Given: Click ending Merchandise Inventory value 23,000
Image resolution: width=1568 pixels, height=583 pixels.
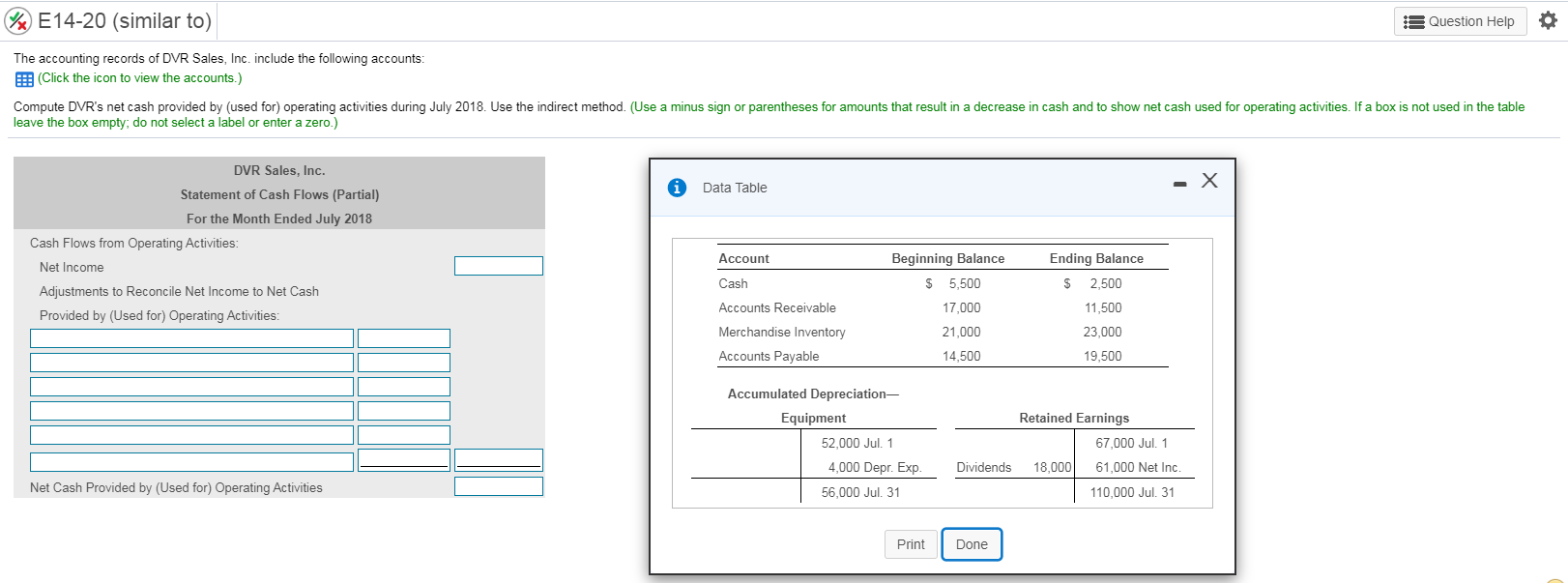Looking at the screenshot, I should (1102, 332).
